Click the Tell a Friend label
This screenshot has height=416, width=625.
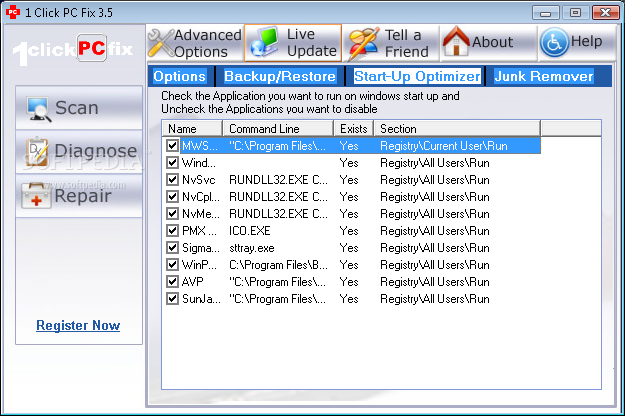tap(407, 43)
